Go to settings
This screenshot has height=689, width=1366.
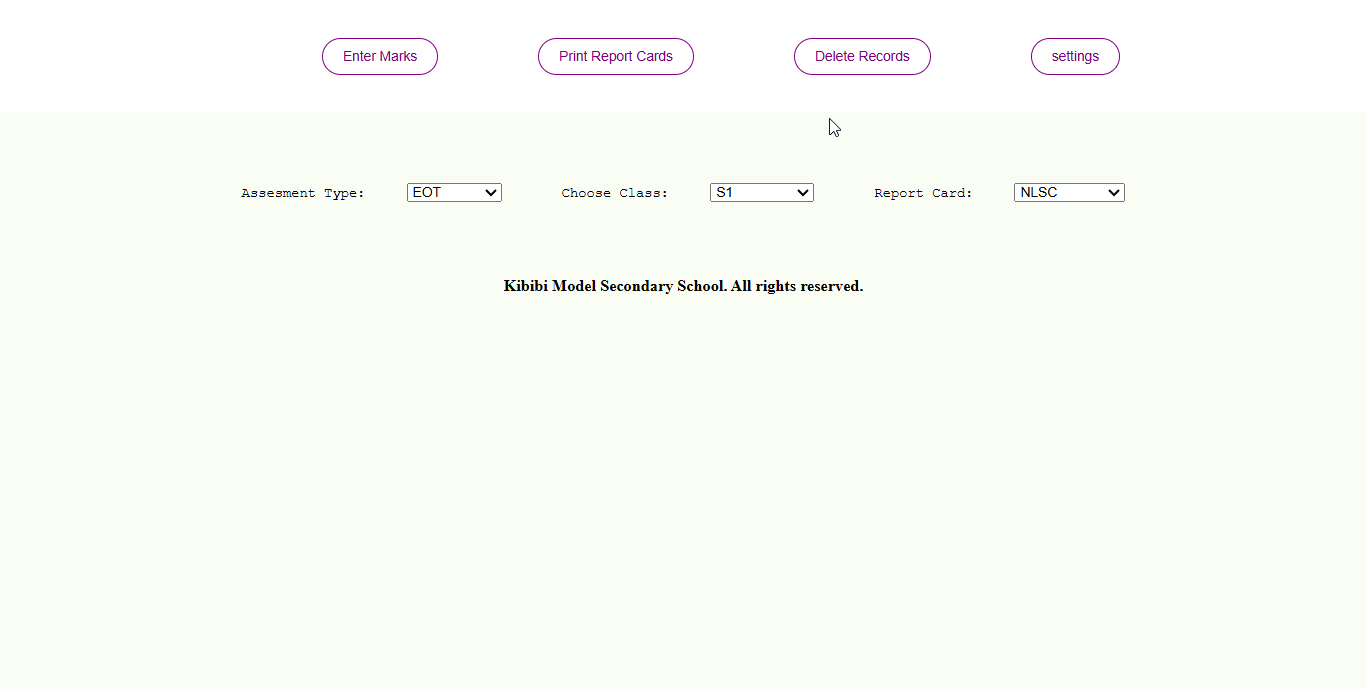tap(1075, 57)
